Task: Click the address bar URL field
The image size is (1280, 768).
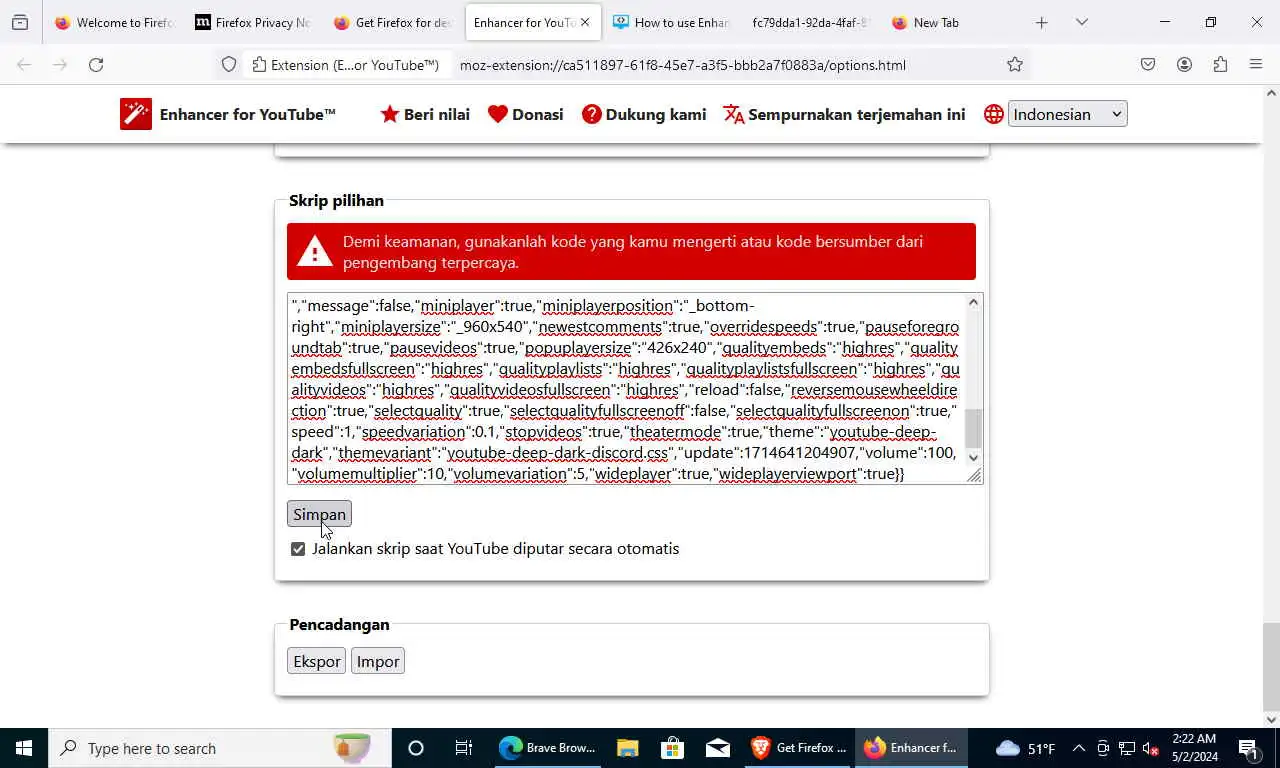Action: coord(683,65)
